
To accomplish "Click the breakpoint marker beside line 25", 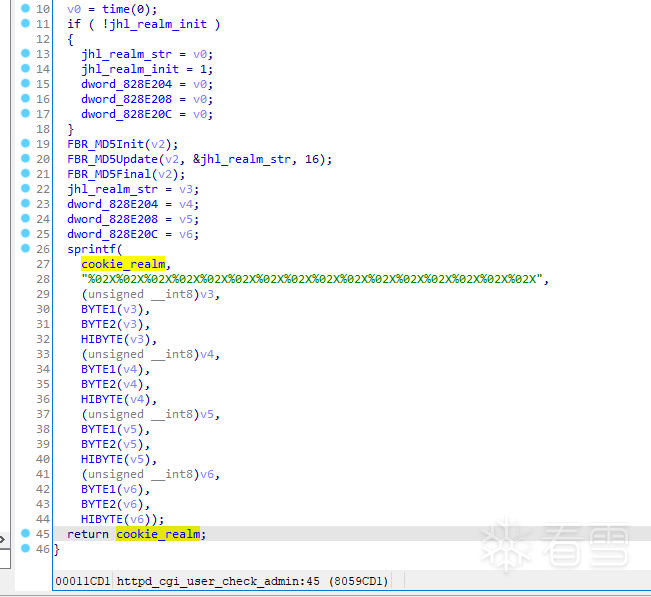I will (25, 233).
